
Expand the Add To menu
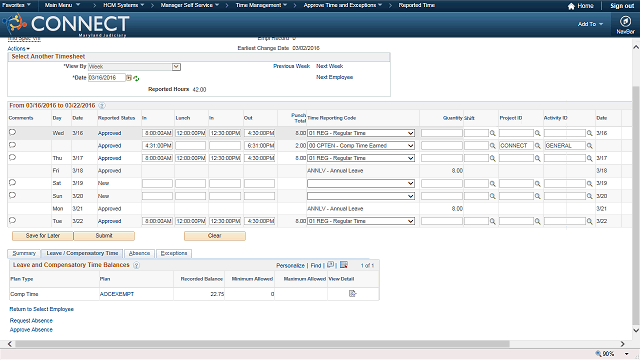pos(590,24)
